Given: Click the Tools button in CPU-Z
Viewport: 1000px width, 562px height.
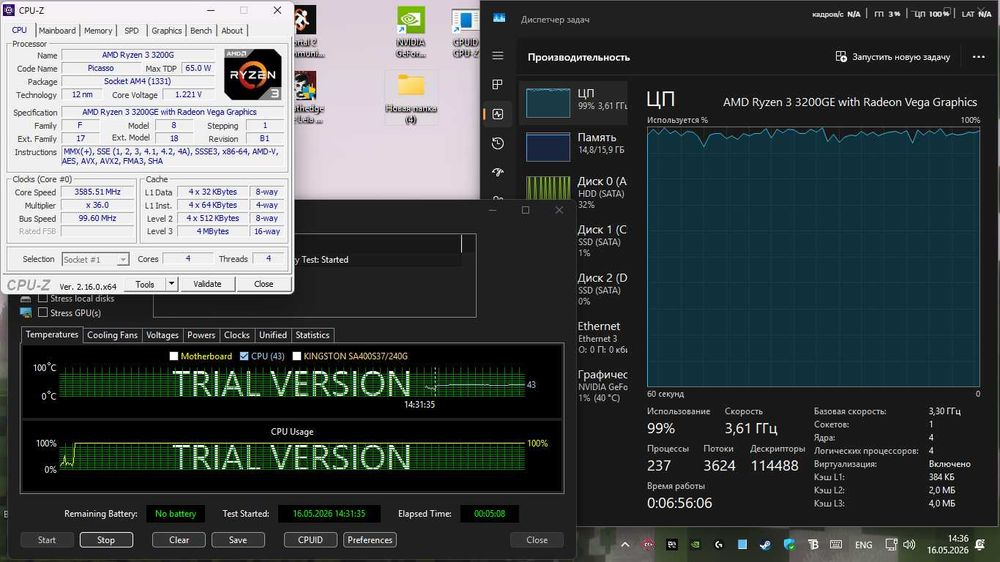Looking at the screenshot, I should pos(145,284).
